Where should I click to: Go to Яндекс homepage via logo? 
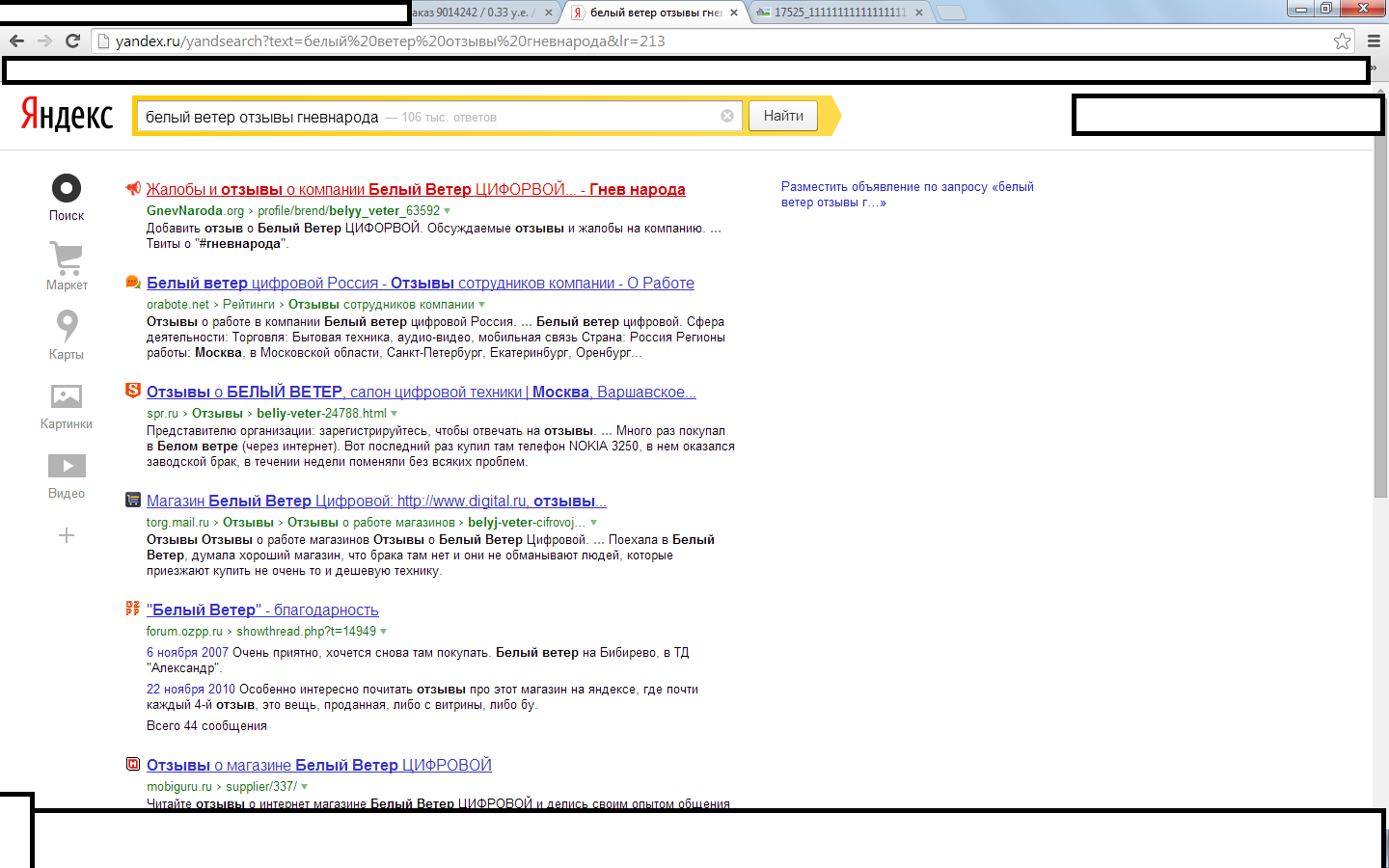[x=67, y=115]
